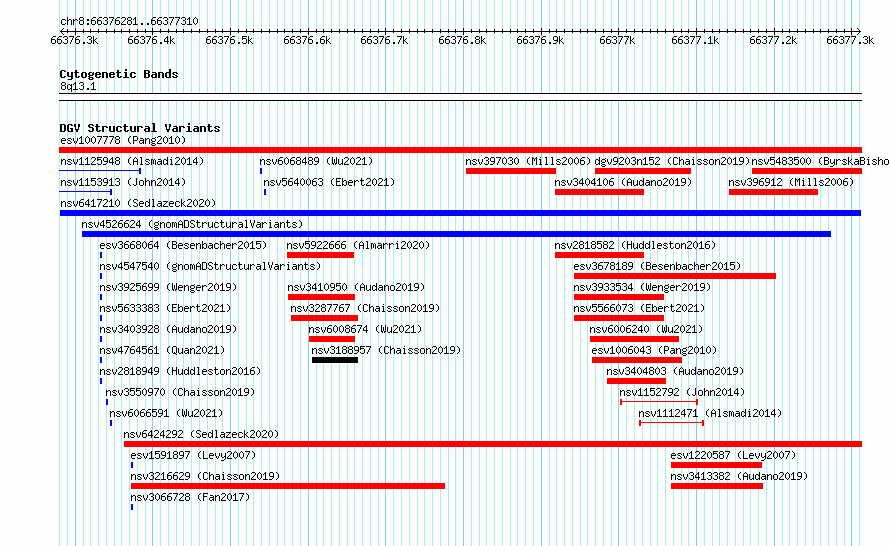Select nsv4547540 (gnomADStructuralVariants) label
Viewport: 890px width, 546px height.
click(x=210, y=266)
